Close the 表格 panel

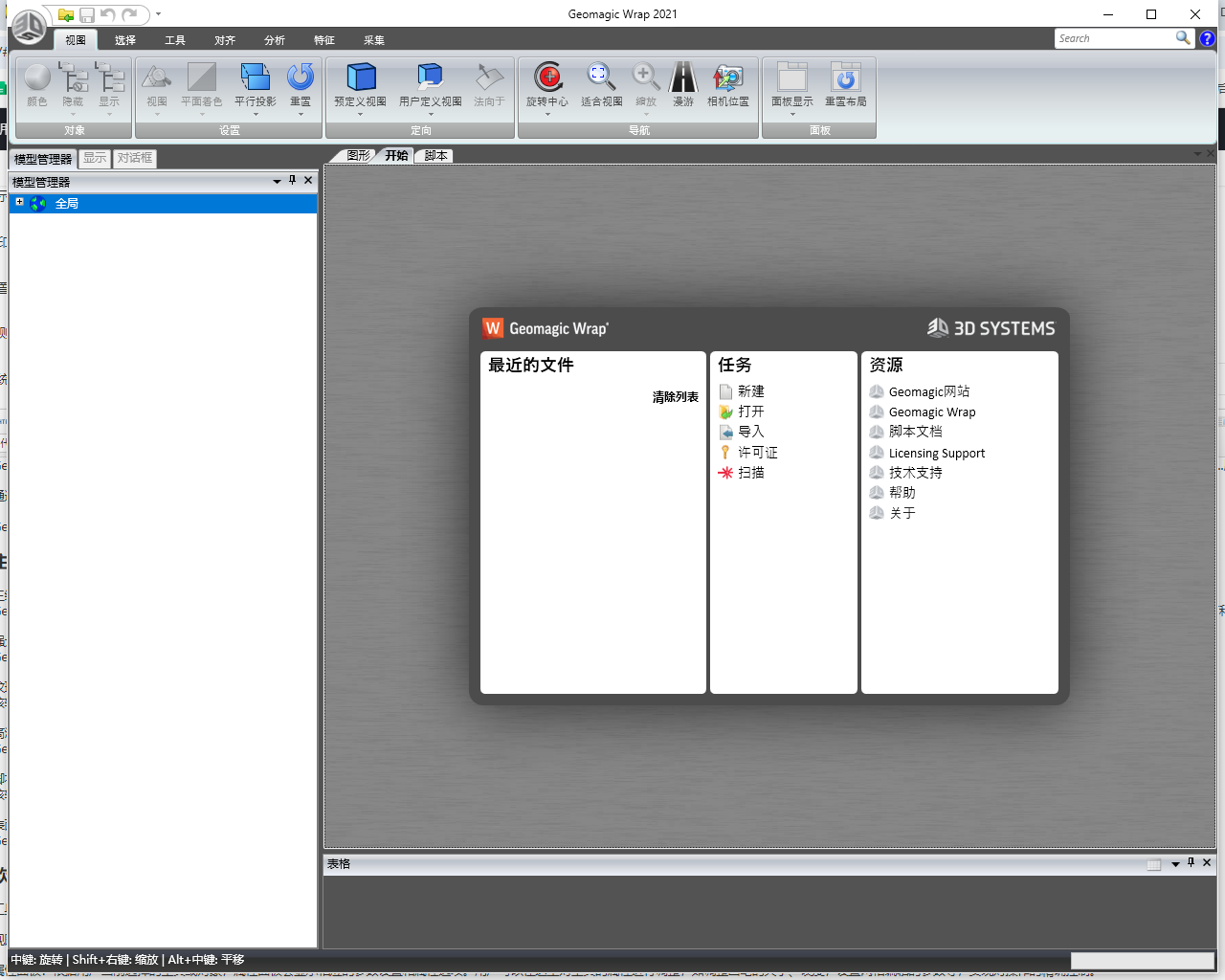(1207, 863)
